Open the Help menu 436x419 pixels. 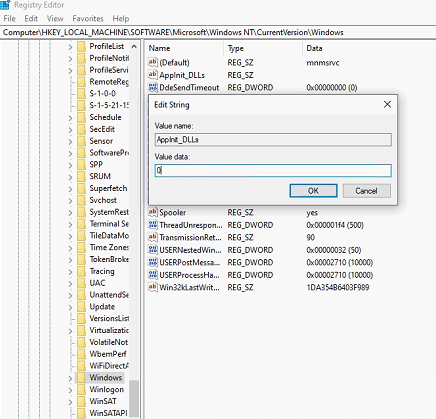121,18
